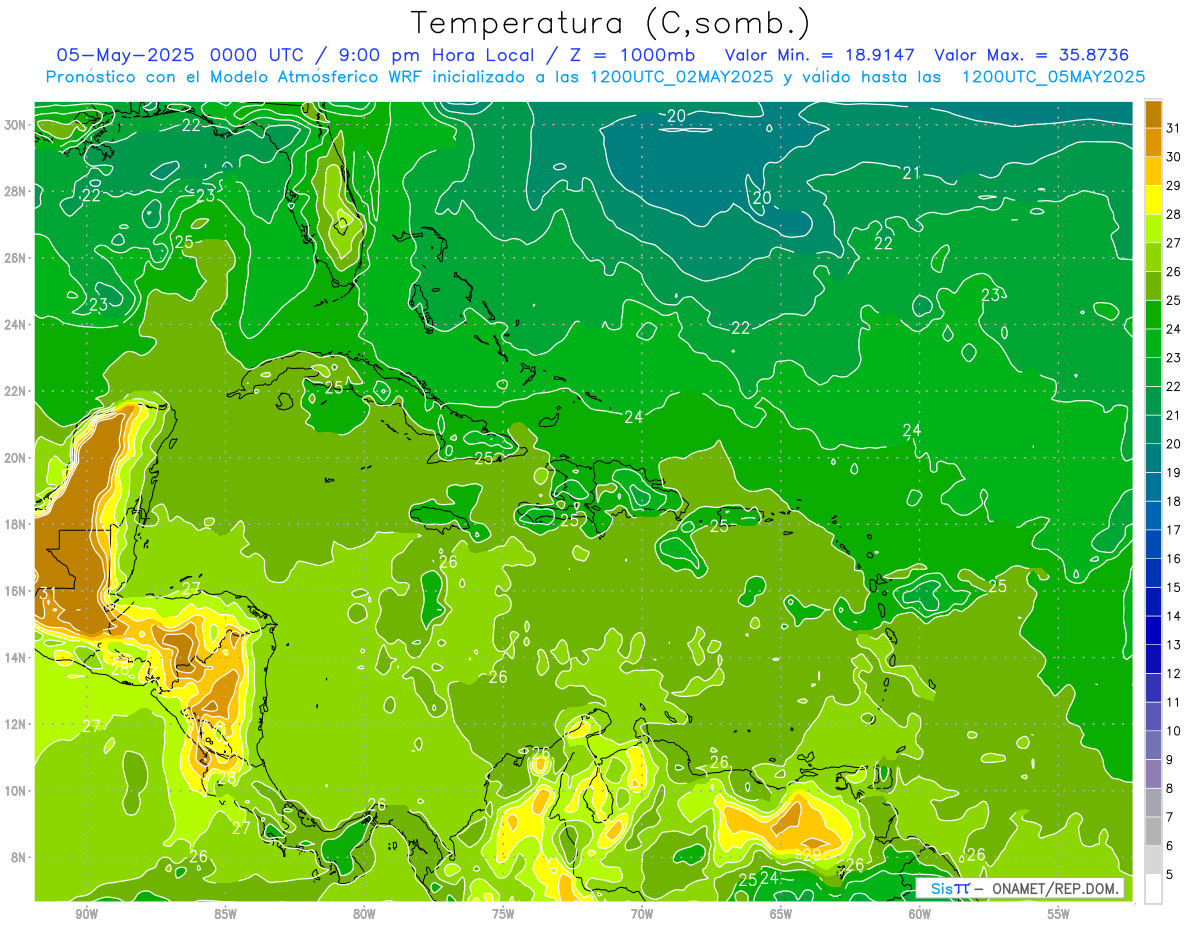Click the "55W" longitude axis label
Viewport: 1200px width, 927px height.
[1059, 914]
